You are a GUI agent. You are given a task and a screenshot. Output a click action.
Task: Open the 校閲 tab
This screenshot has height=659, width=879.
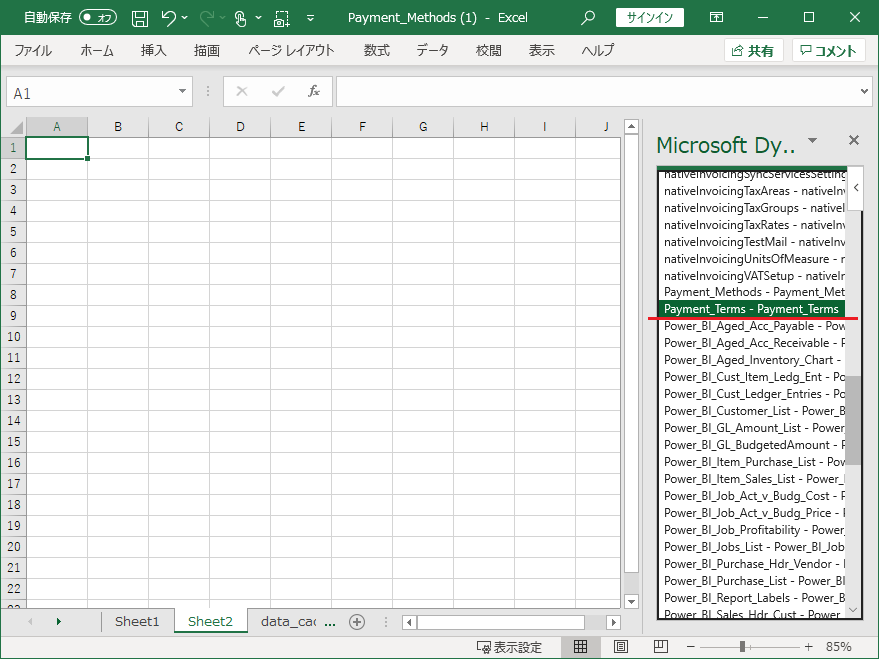click(489, 50)
